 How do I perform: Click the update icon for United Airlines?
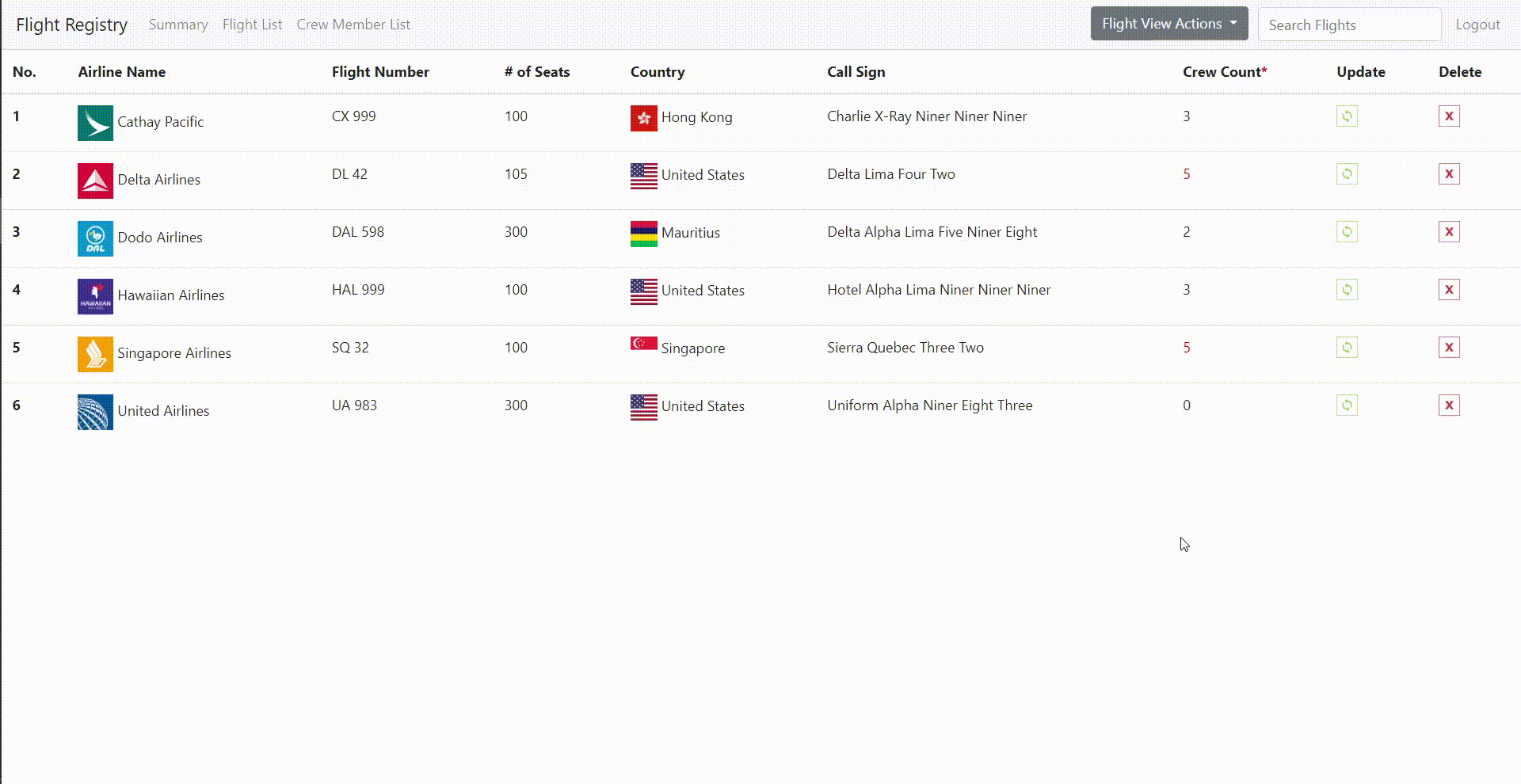[1348, 405]
